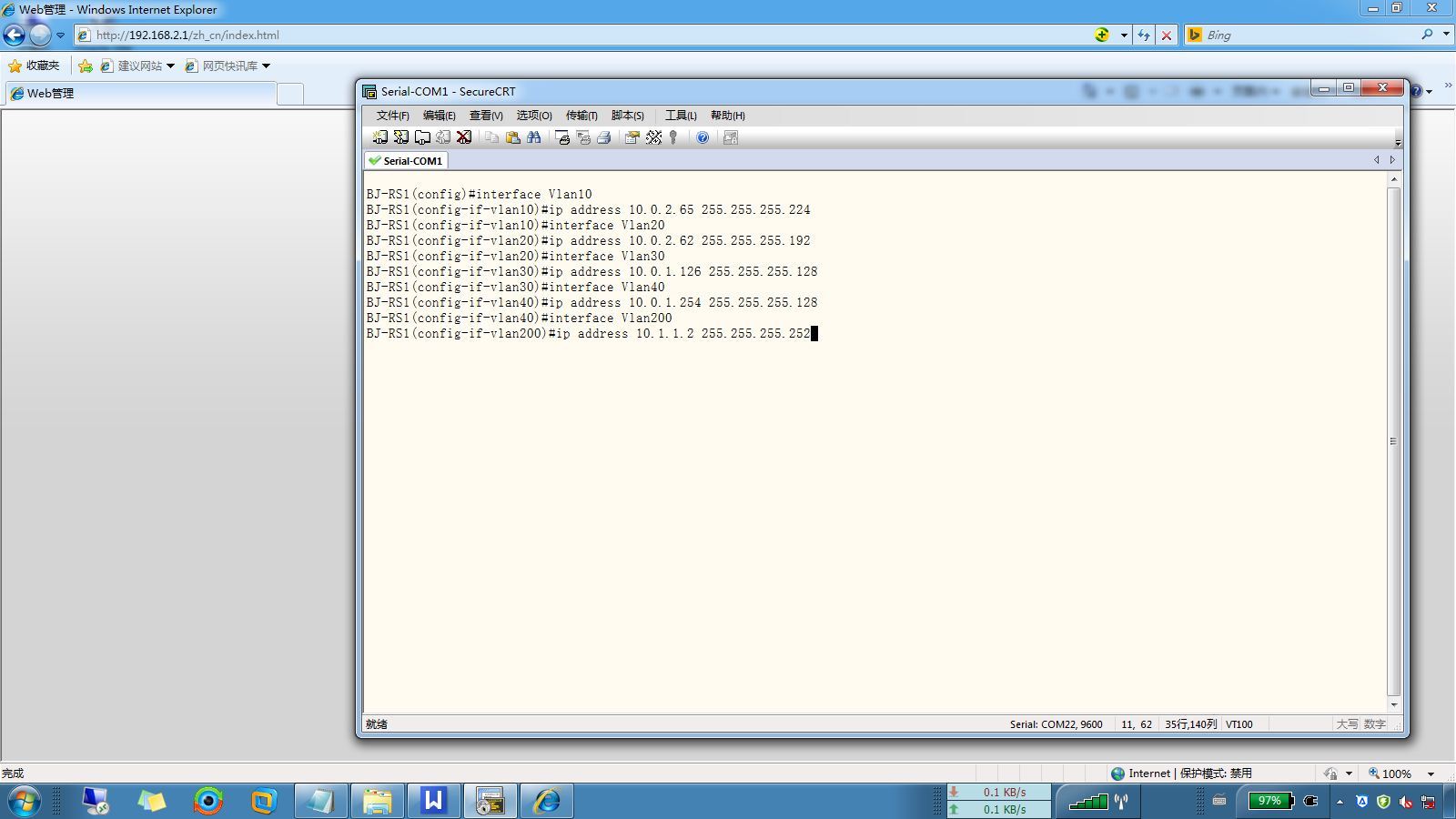Open the 工具(L) menu
This screenshot has height=819, width=1456.
point(681,116)
